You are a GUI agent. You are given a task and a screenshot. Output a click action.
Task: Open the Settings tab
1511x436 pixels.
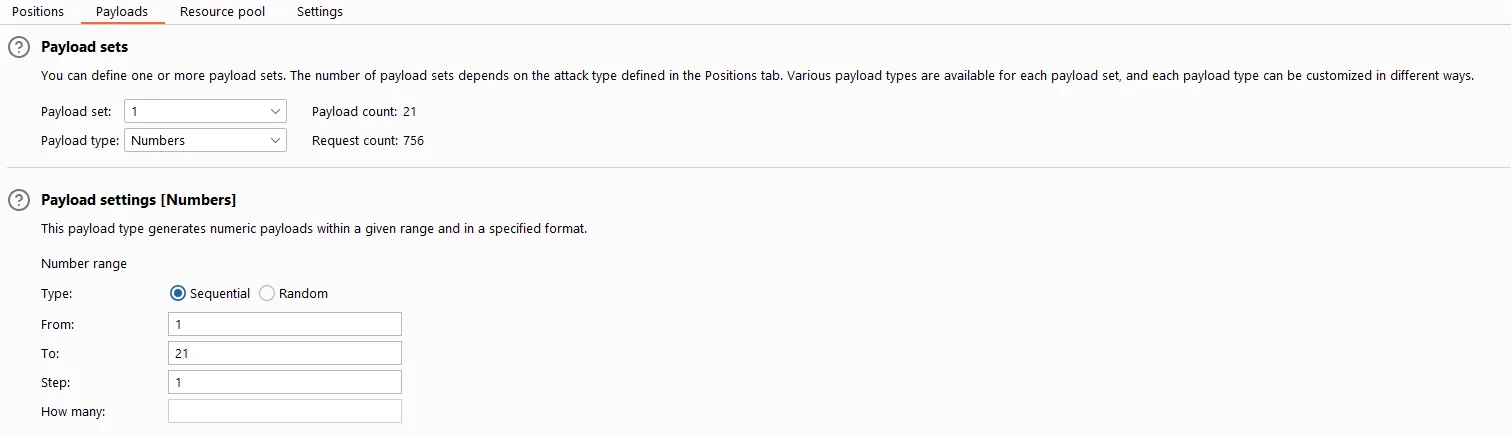(320, 12)
